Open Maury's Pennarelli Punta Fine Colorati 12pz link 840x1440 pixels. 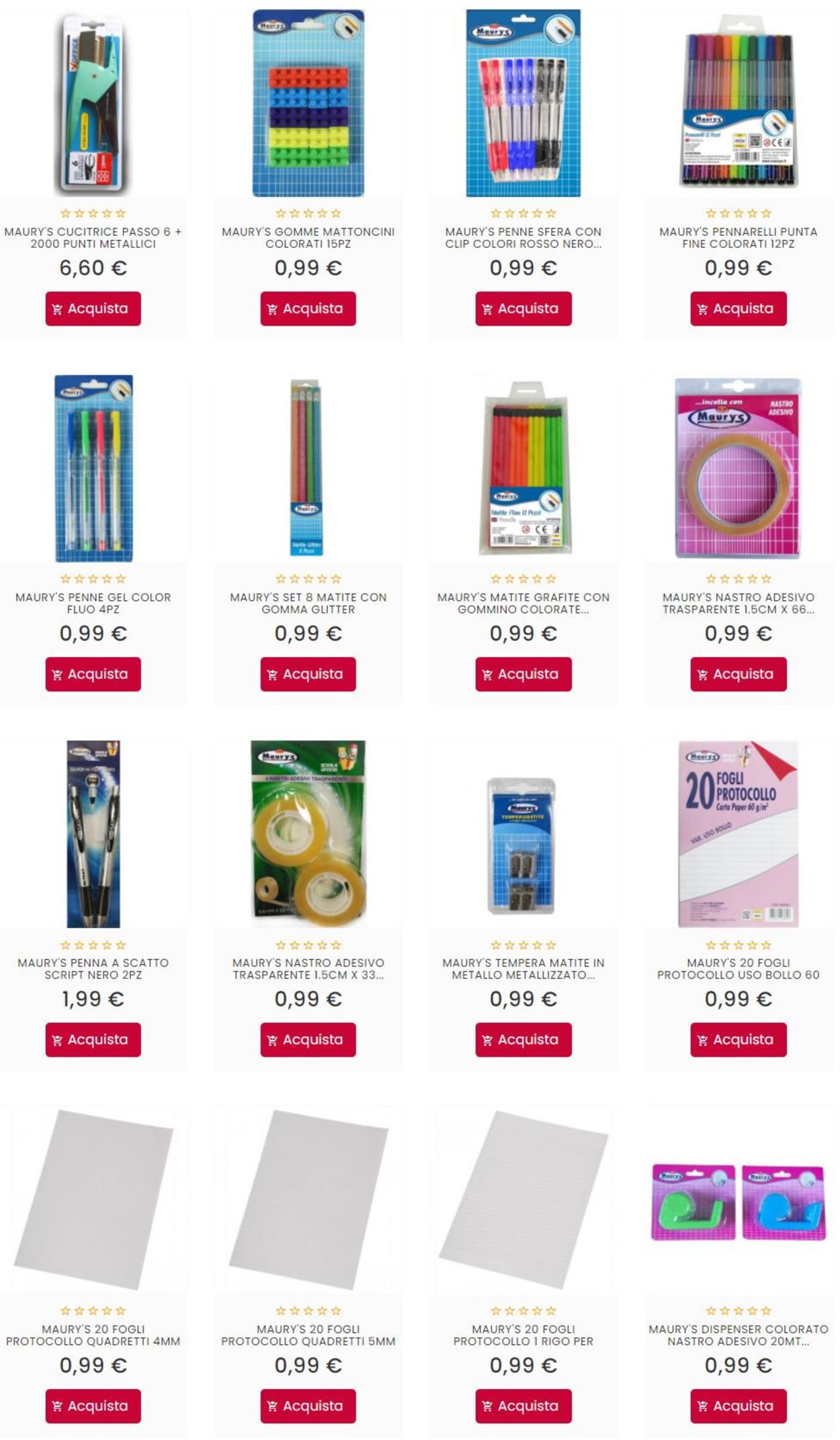[739, 238]
